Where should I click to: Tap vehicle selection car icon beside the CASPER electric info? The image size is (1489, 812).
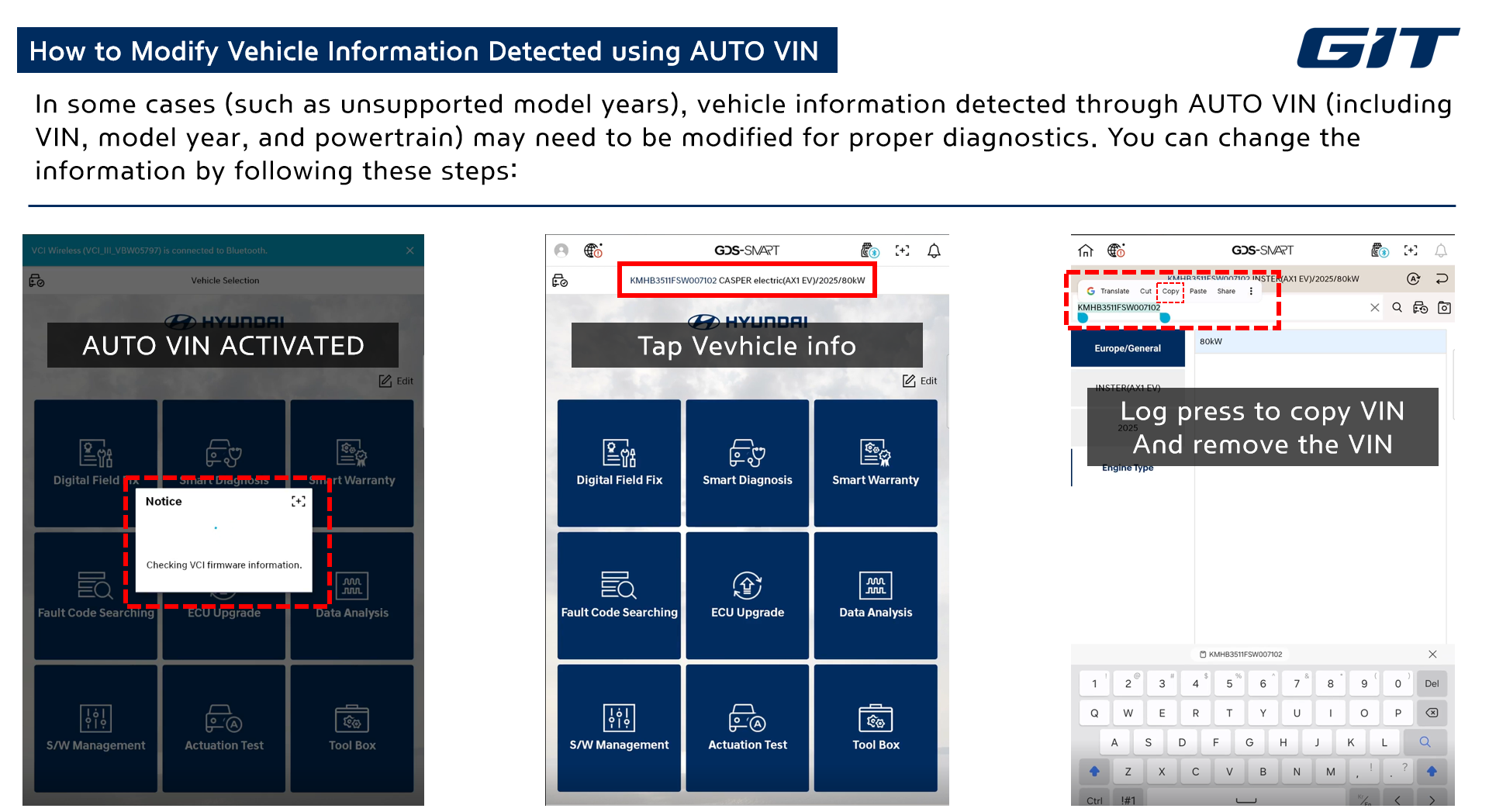pos(560,281)
